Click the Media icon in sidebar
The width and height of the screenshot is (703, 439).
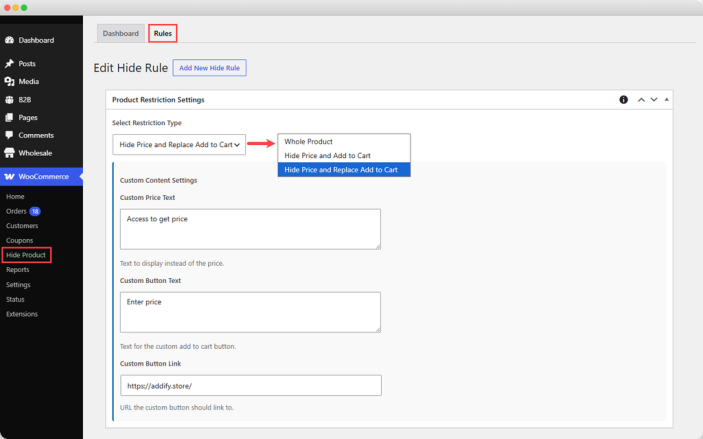pyautogui.click(x=9, y=82)
